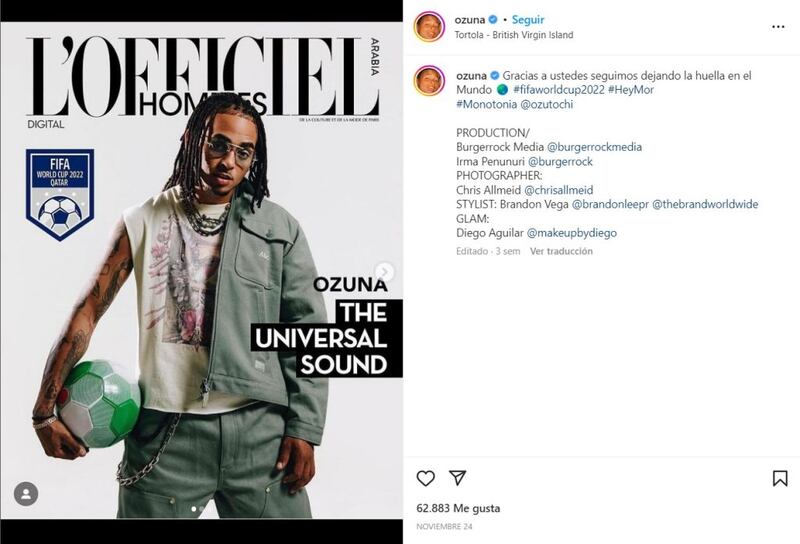Open ozuna avatar beside the caption
800x544 pixels.
click(x=429, y=81)
